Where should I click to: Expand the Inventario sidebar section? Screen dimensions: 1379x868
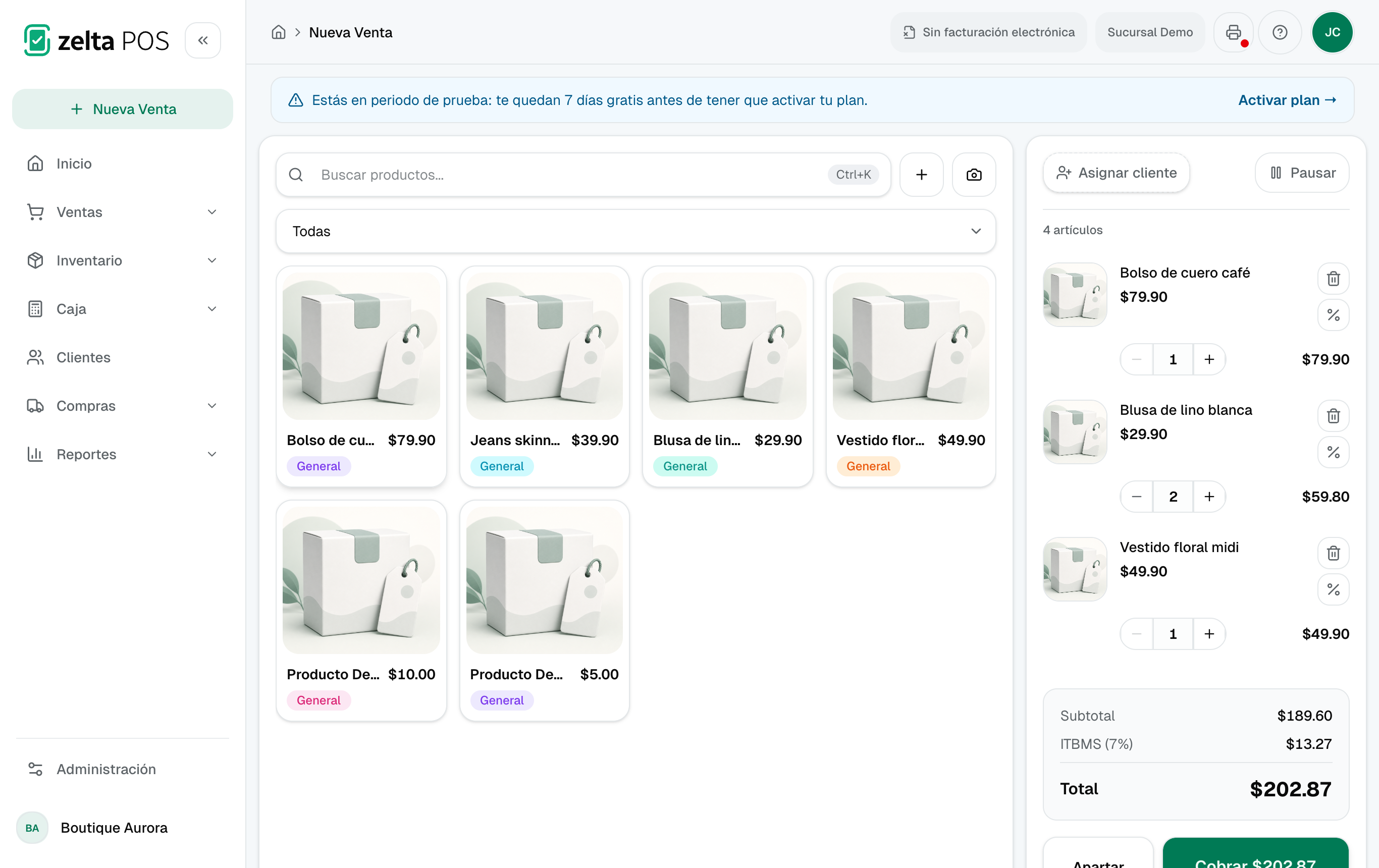tap(123, 260)
